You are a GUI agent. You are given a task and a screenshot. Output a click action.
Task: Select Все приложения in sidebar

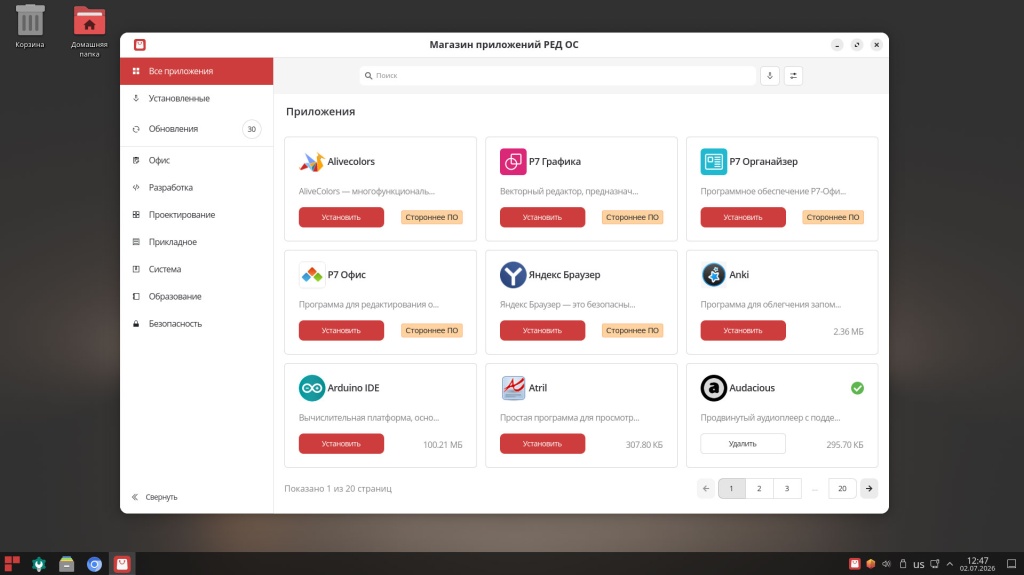tap(197, 71)
